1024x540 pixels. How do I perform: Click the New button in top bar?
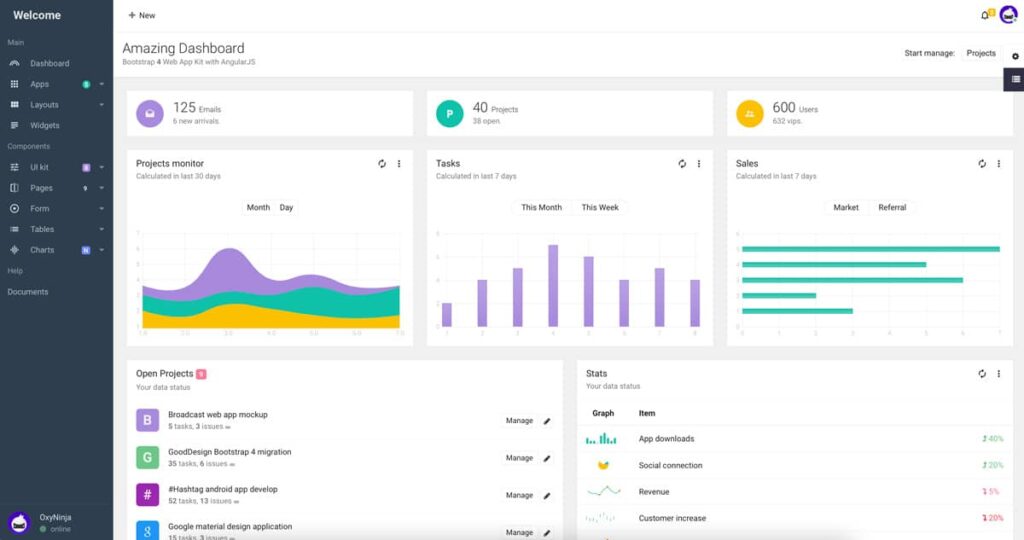pyautogui.click(x=142, y=15)
